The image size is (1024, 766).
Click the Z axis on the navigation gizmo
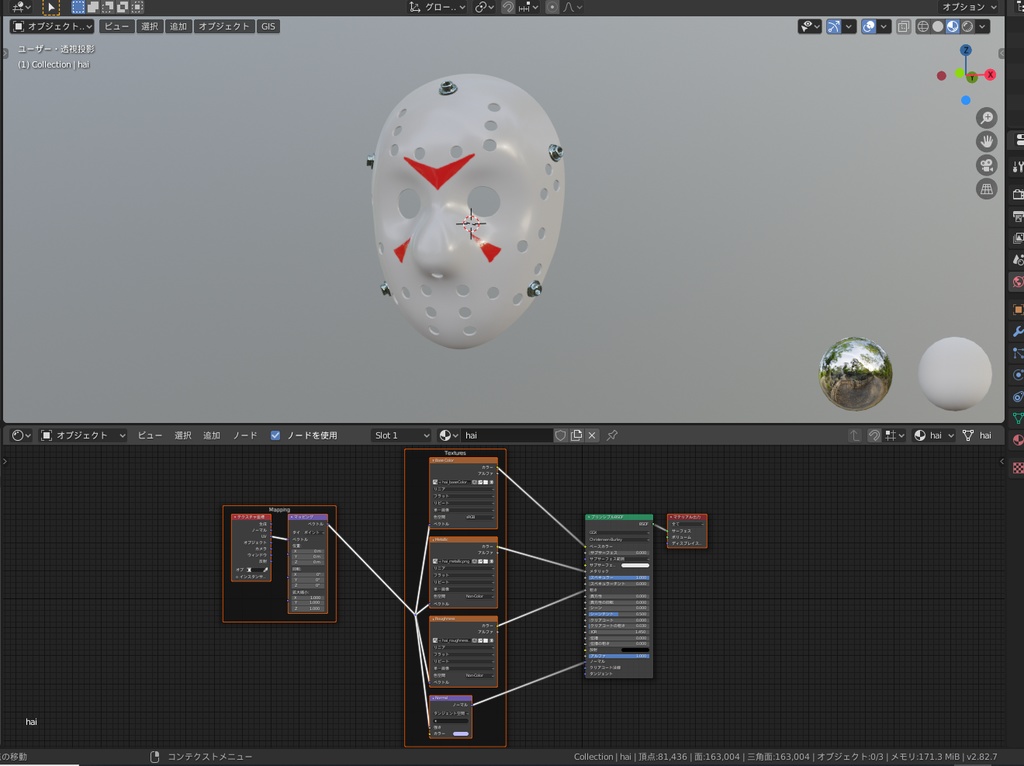(965, 50)
